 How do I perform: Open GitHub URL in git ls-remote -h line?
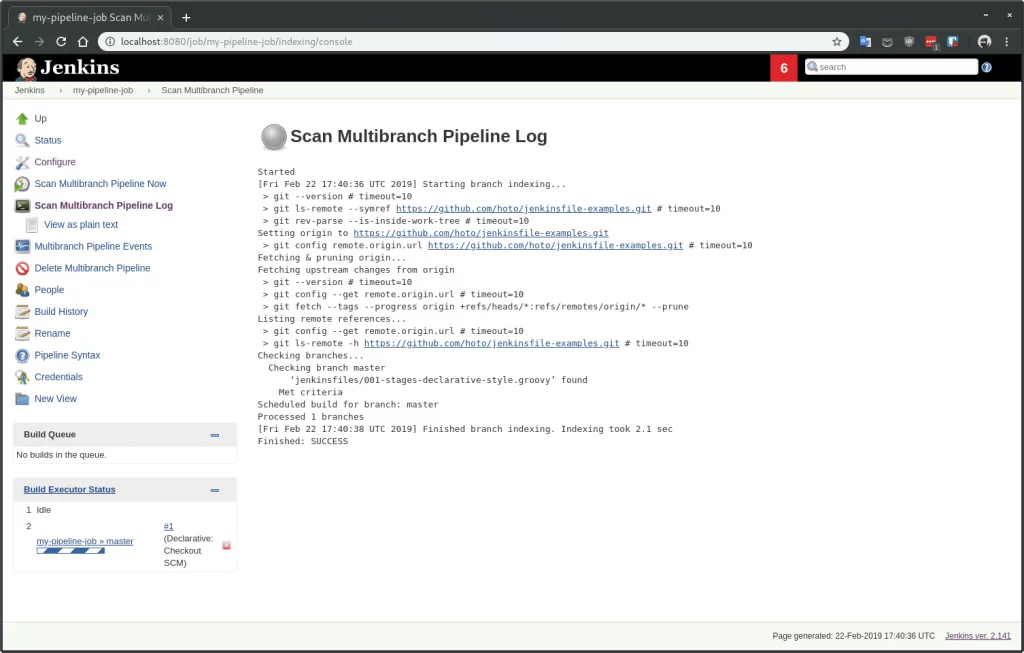click(x=491, y=343)
